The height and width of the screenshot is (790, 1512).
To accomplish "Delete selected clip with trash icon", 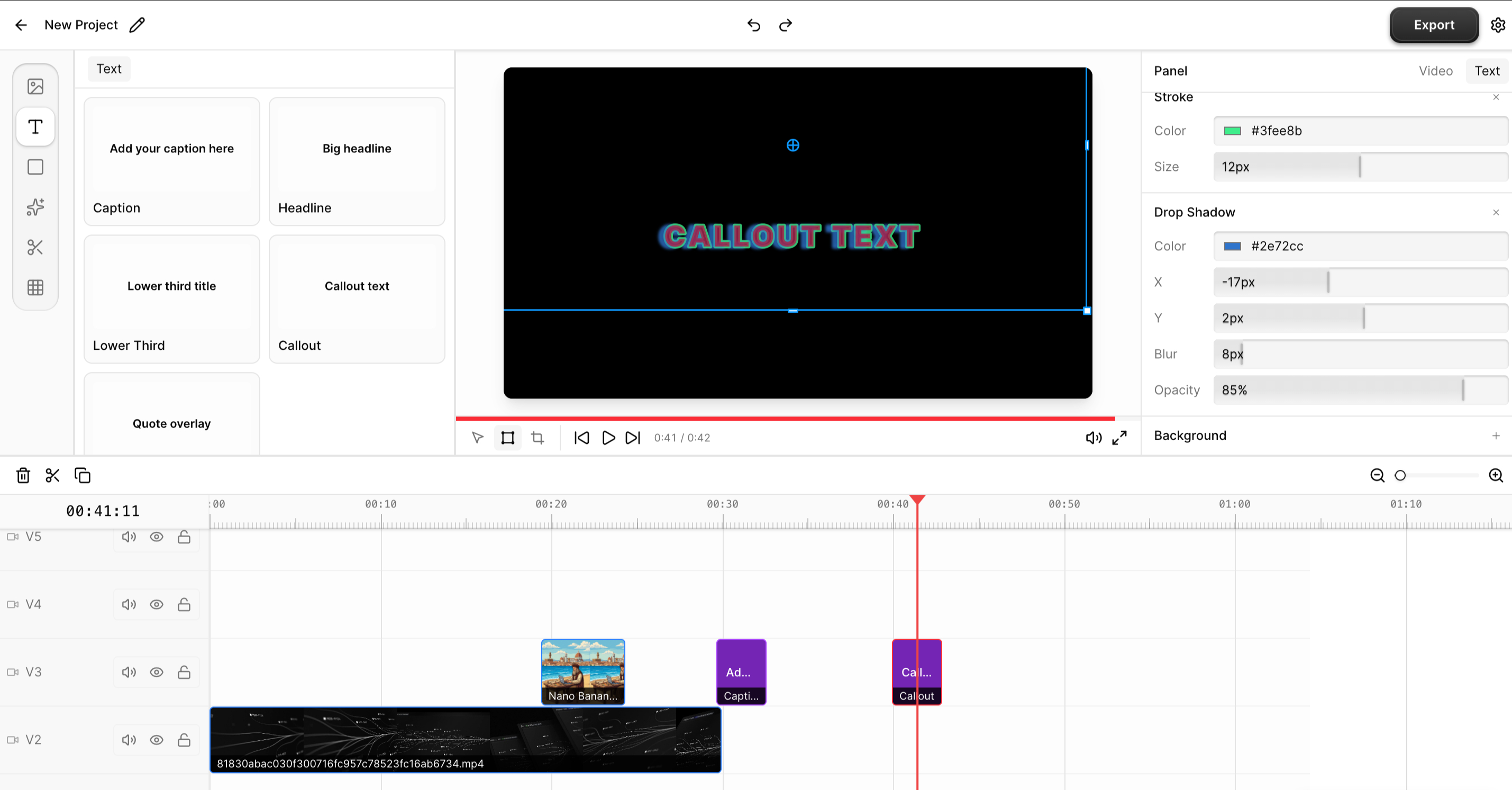I will [x=23, y=475].
